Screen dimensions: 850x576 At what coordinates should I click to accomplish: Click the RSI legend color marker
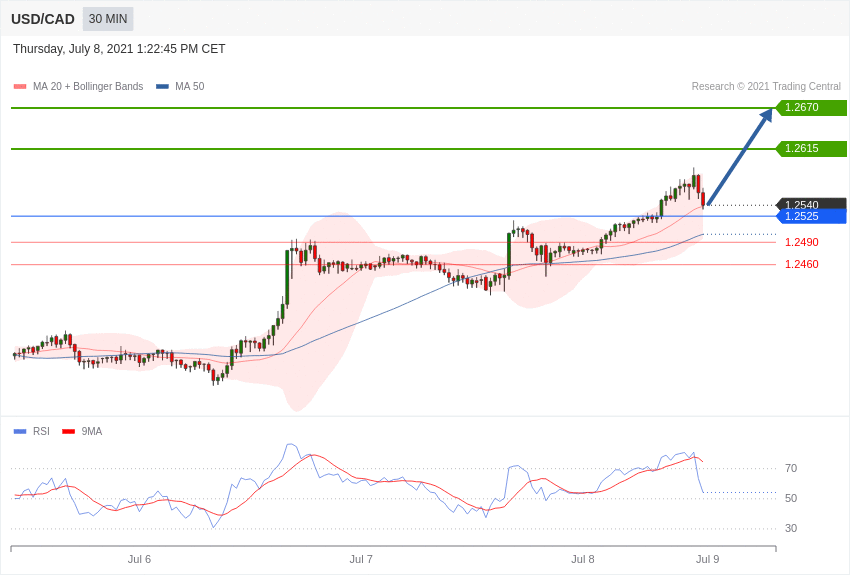point(20,432)
